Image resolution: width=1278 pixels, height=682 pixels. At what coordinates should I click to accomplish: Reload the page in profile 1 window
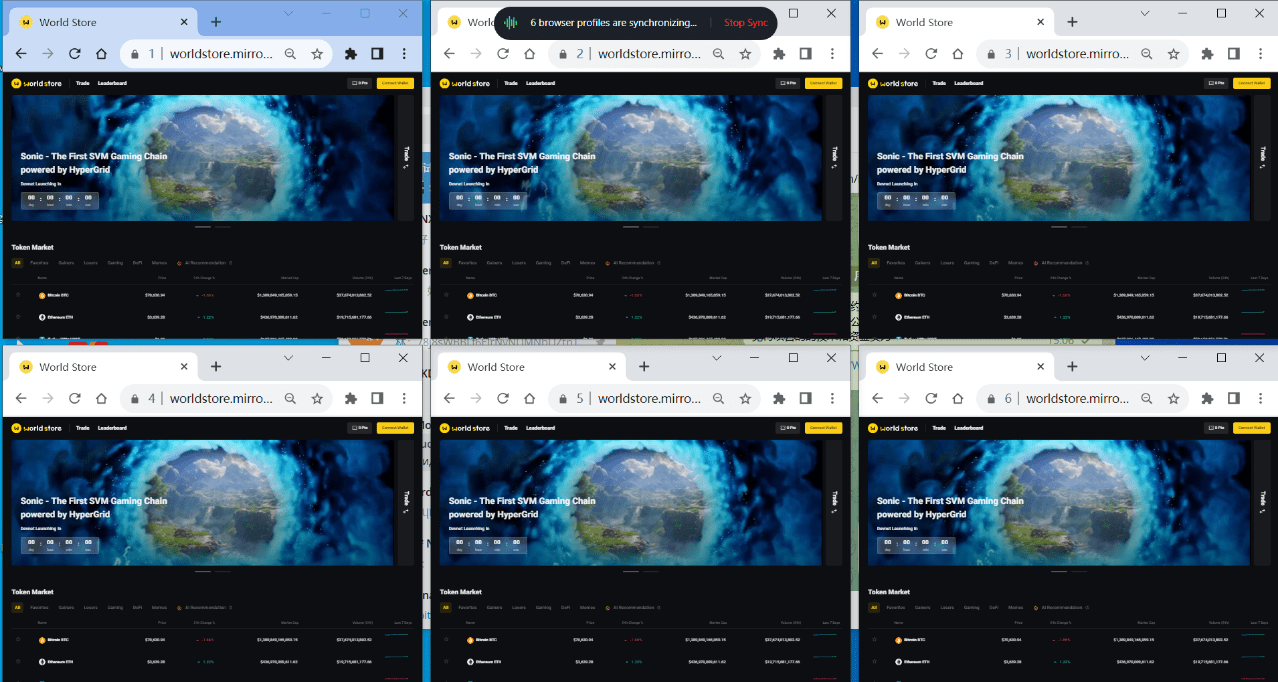coord(74,54)
